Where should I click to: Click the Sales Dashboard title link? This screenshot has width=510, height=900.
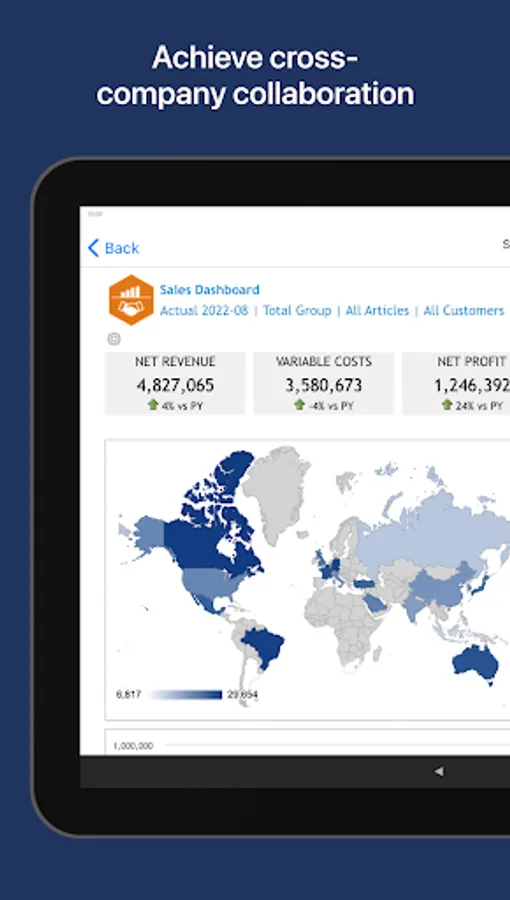[209, 290]
